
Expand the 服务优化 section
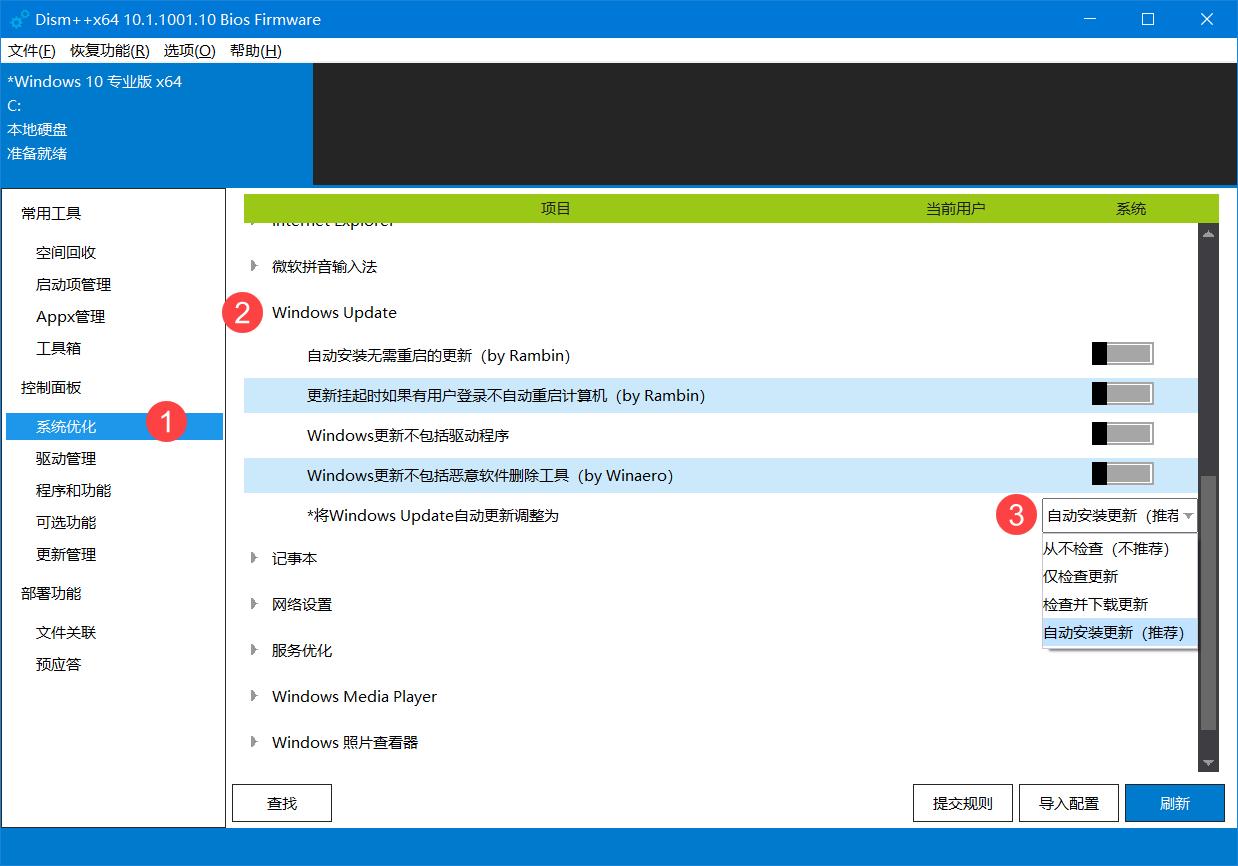(254, 650)
